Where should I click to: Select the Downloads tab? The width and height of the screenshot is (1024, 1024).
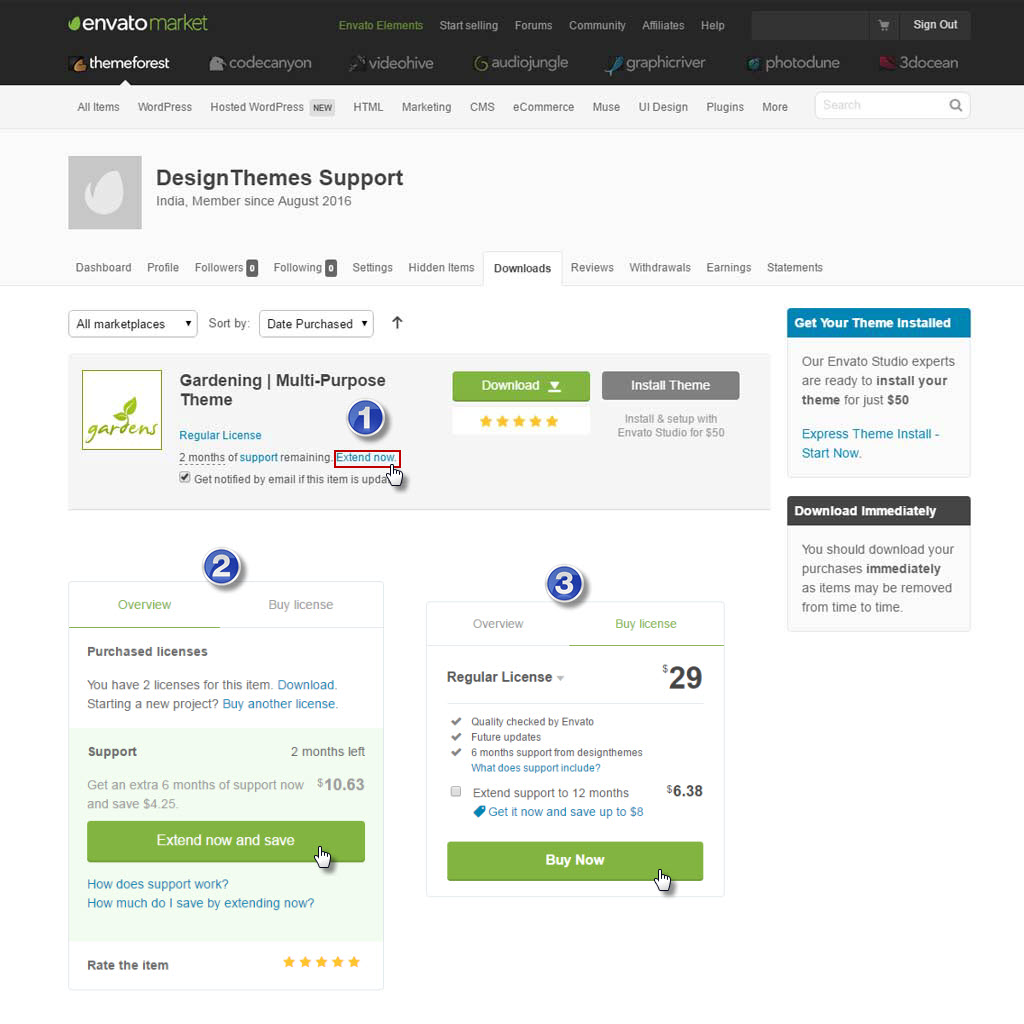coord(522,268)
